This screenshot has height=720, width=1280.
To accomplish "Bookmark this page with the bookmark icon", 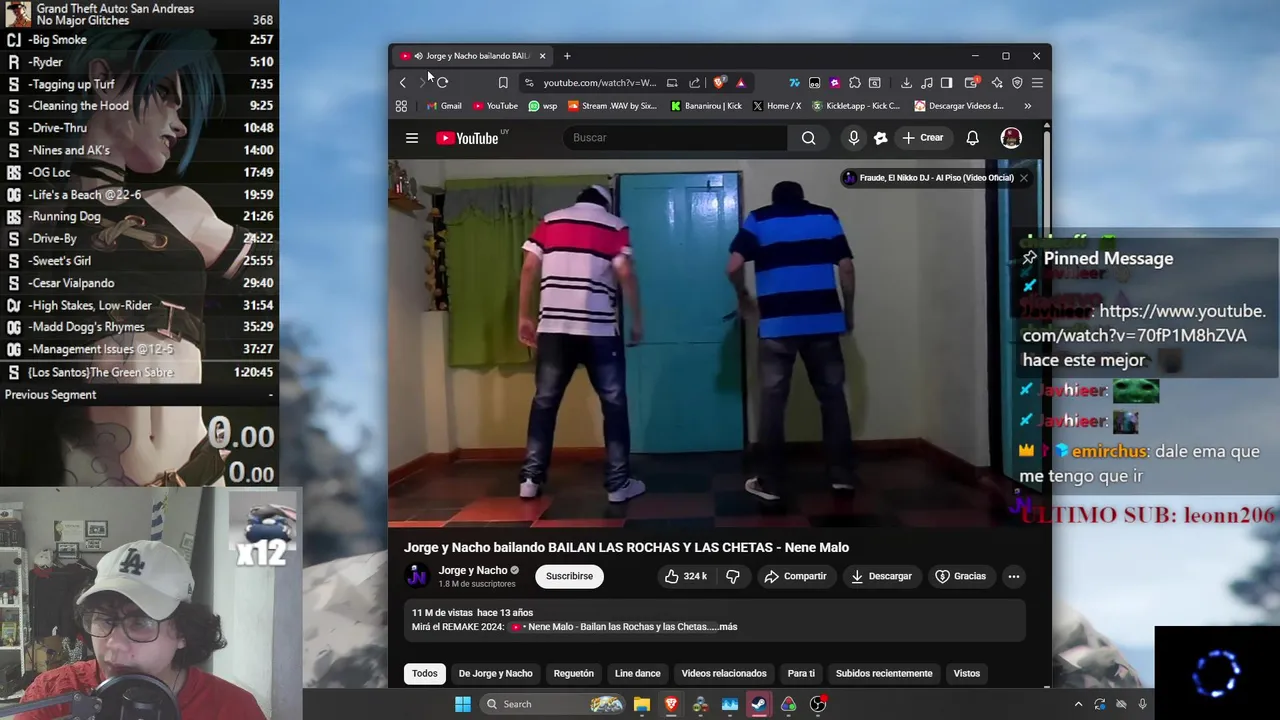I will [503, 83].
